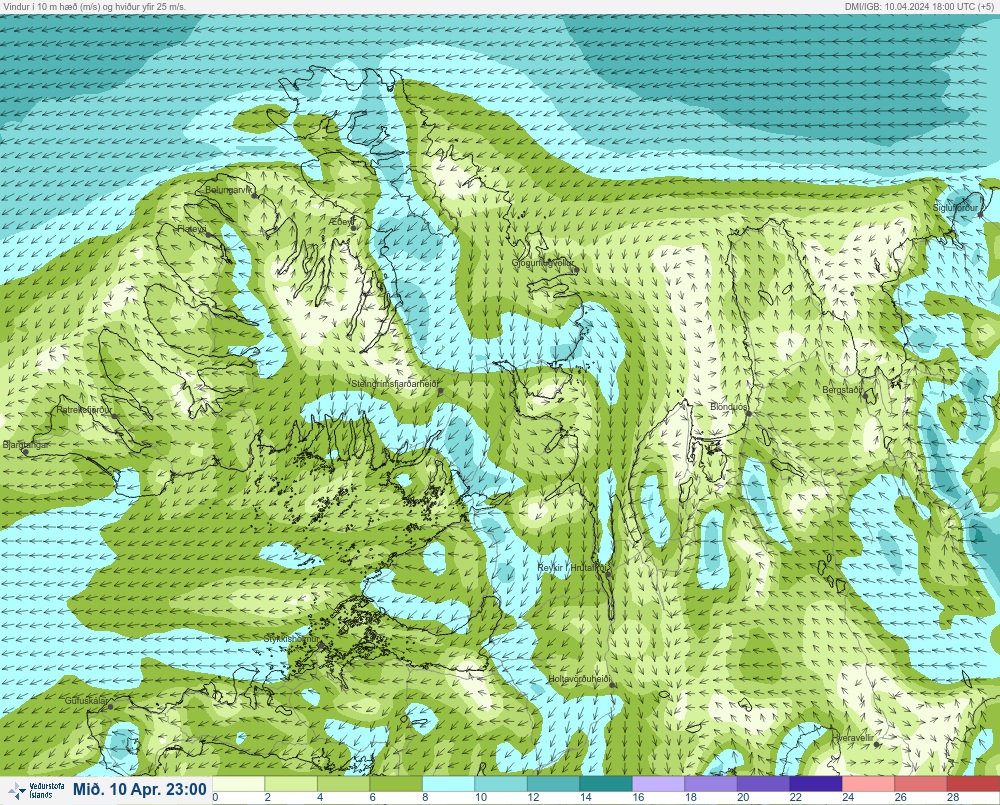Image resolution: width=1000 pixels, height=805 pixels.
Task: Click the turquoise 10–12 m/s legend swatch
Action: point(501,783)
